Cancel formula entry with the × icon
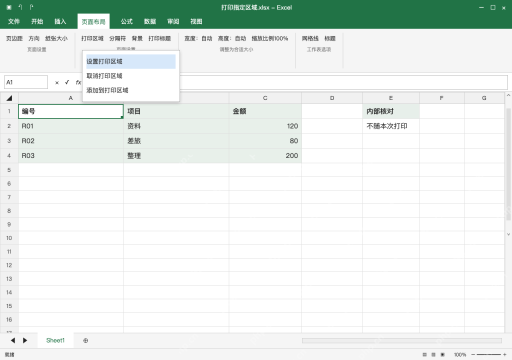The image size is (512, 360). [57, 82]
